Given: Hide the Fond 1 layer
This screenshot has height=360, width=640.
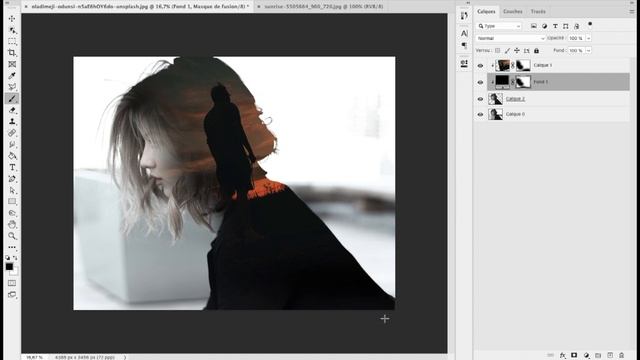Looking at the screenshot, I should pos(480,82).
